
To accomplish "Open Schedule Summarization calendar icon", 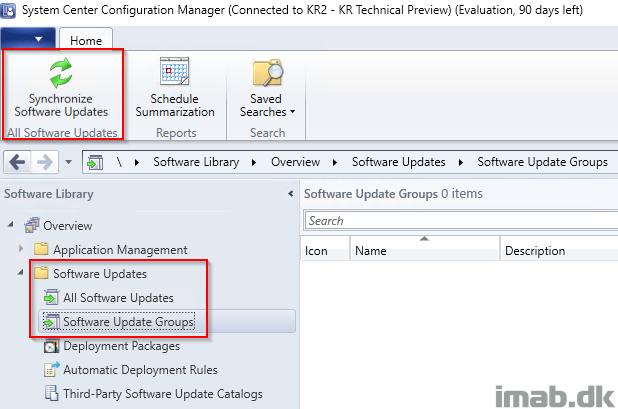I will click(x=174, y=71).
